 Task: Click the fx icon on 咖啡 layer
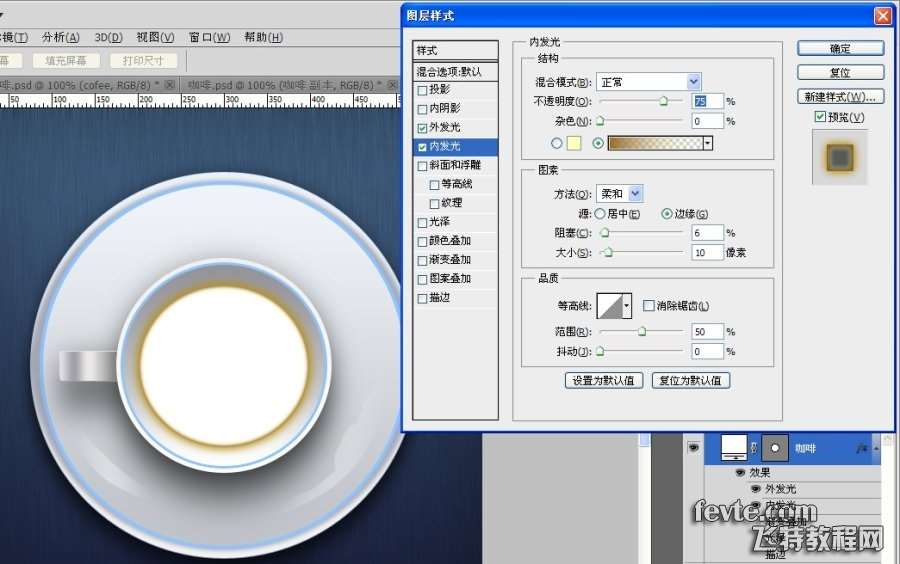pos(861,449)
